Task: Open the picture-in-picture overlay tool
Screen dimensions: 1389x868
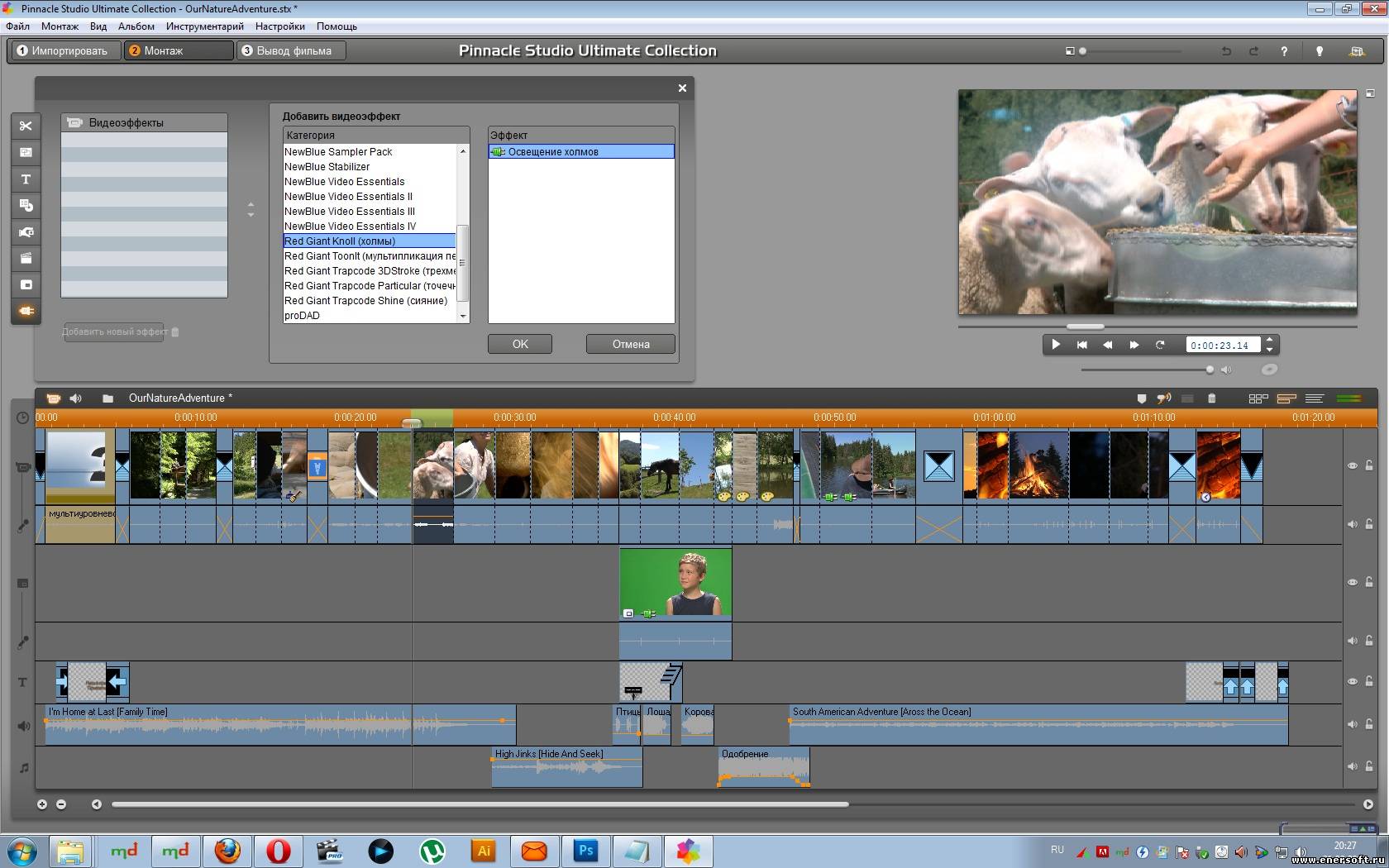Action: click(x=26, y=152)
